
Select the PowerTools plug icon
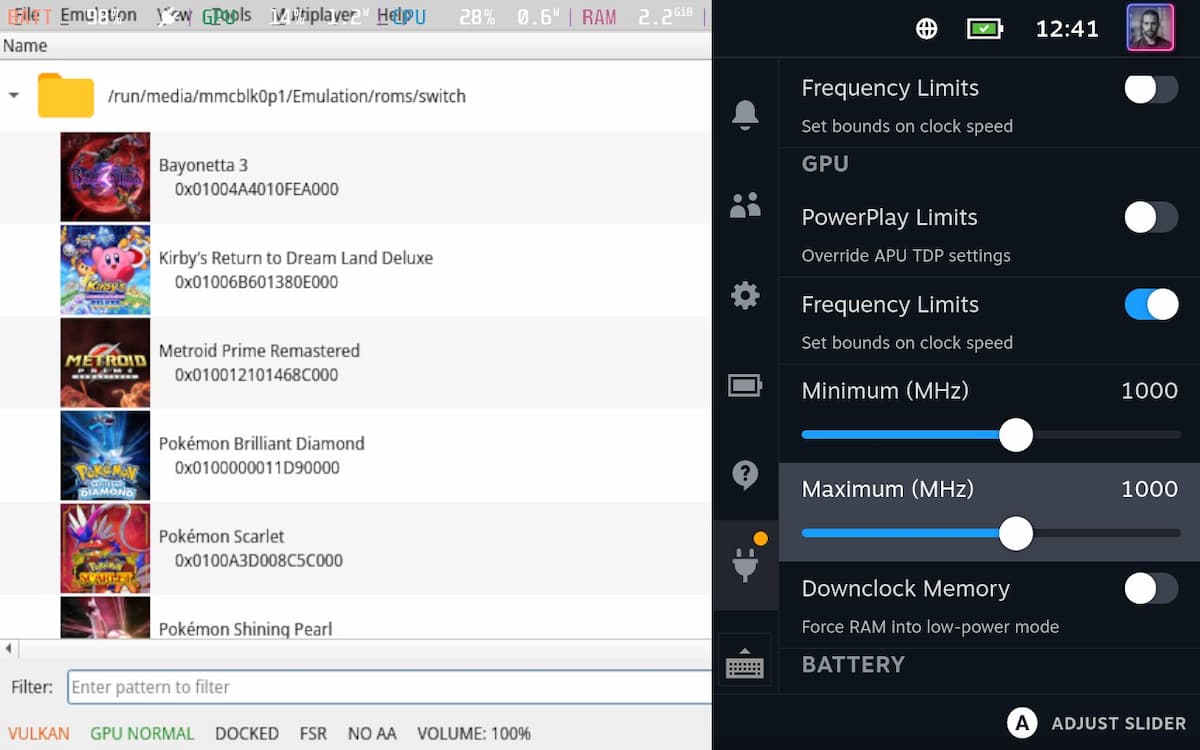(x=745, y=565)
